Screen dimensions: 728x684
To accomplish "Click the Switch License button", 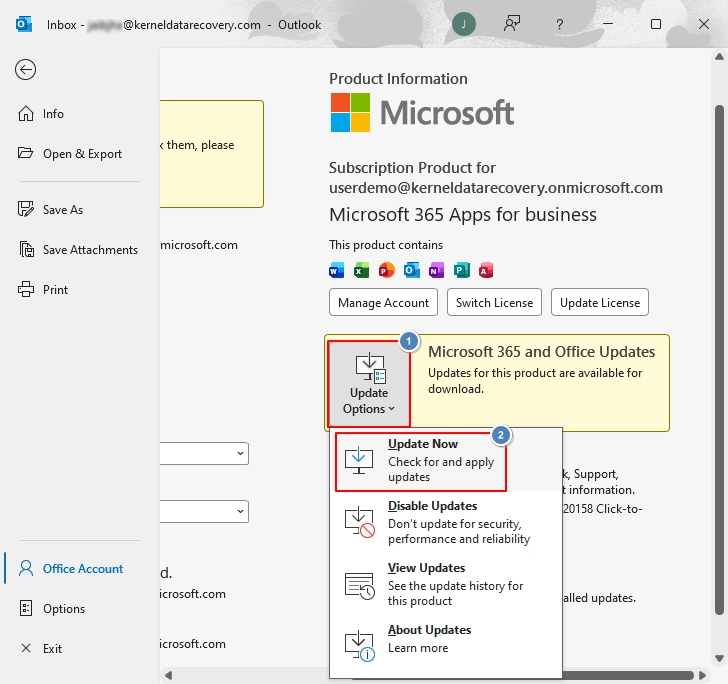I will [x=494, y=302].
